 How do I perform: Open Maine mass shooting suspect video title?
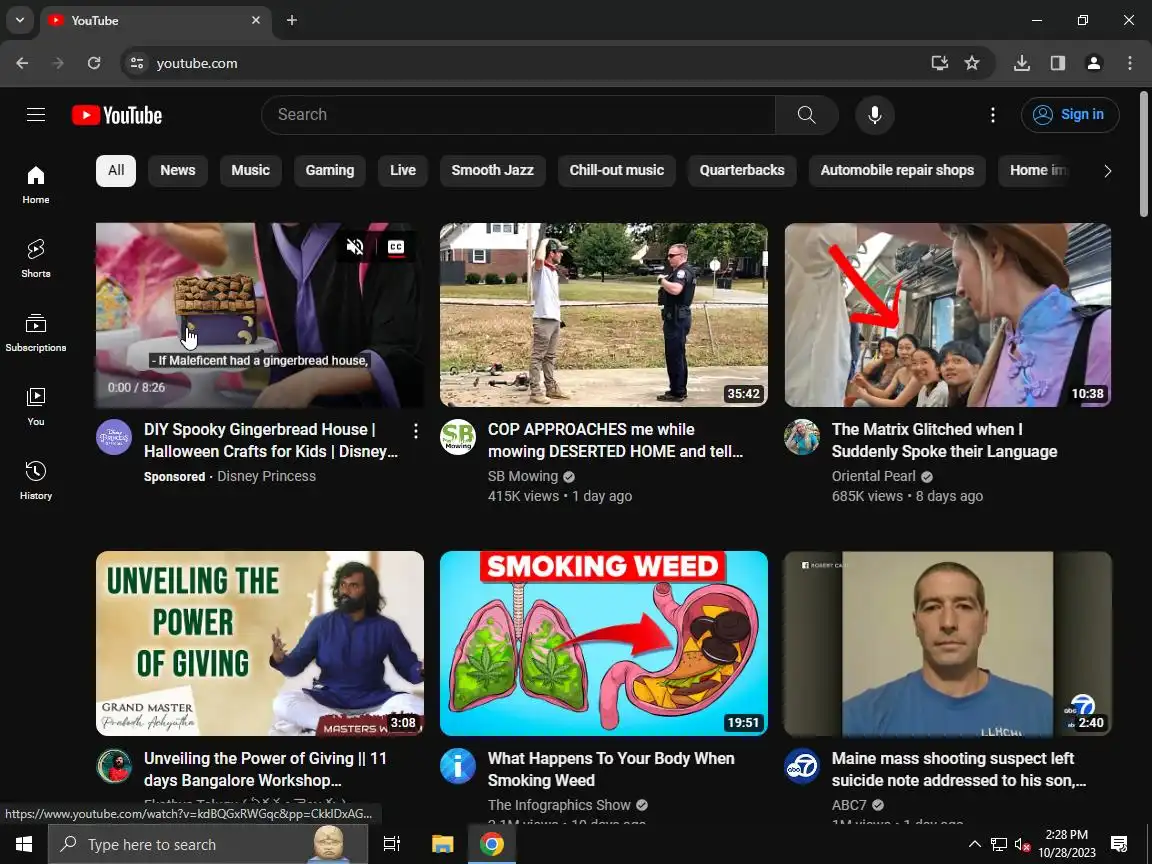[959, 769]
